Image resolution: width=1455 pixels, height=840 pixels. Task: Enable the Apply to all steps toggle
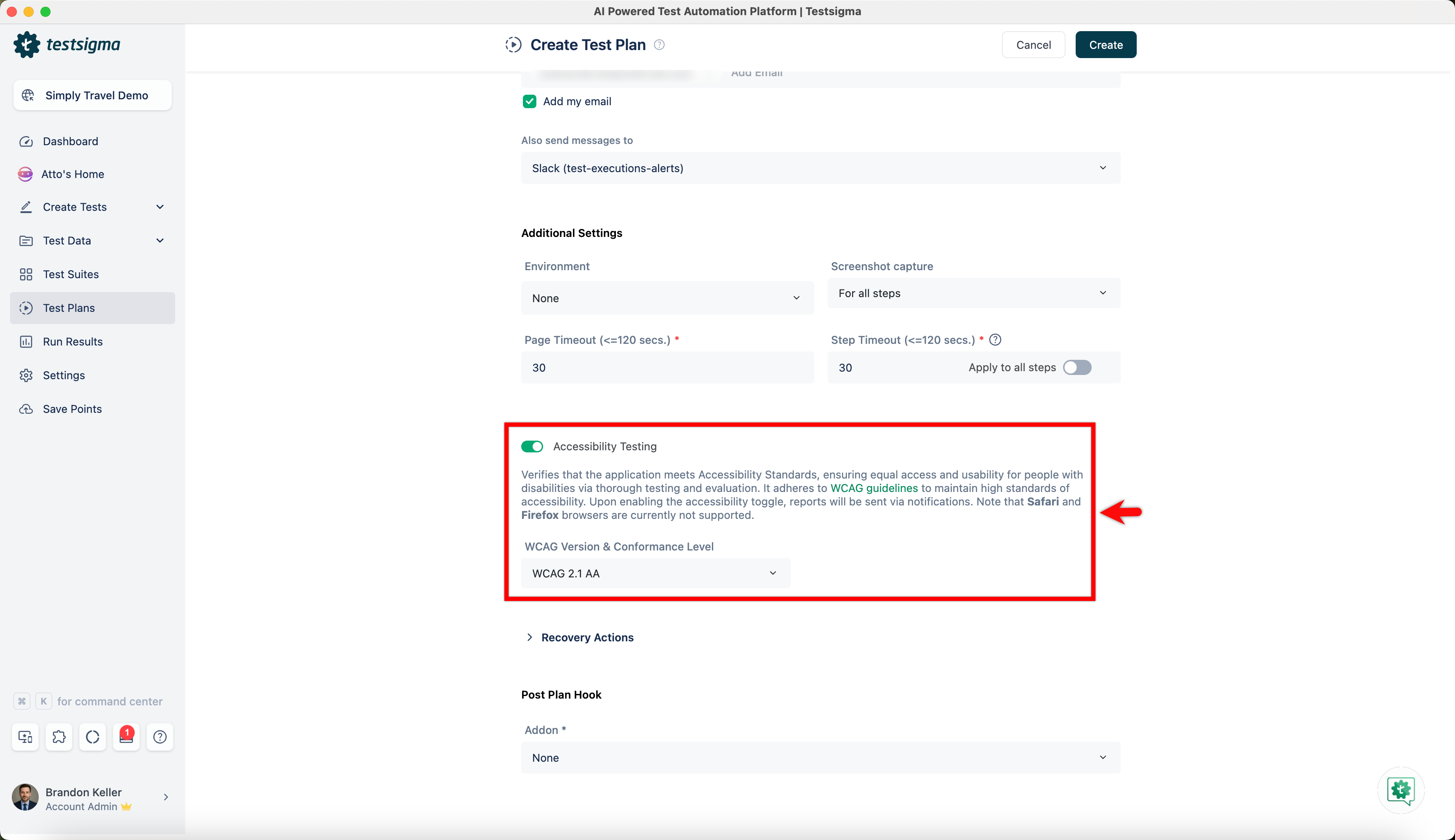[x=1077, y=367]
